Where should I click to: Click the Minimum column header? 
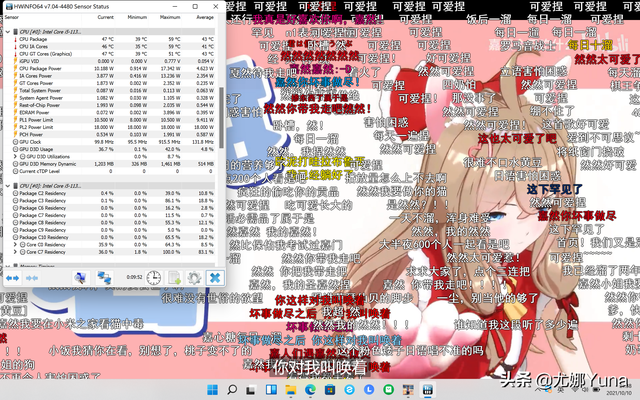click(x=137, y=17)
